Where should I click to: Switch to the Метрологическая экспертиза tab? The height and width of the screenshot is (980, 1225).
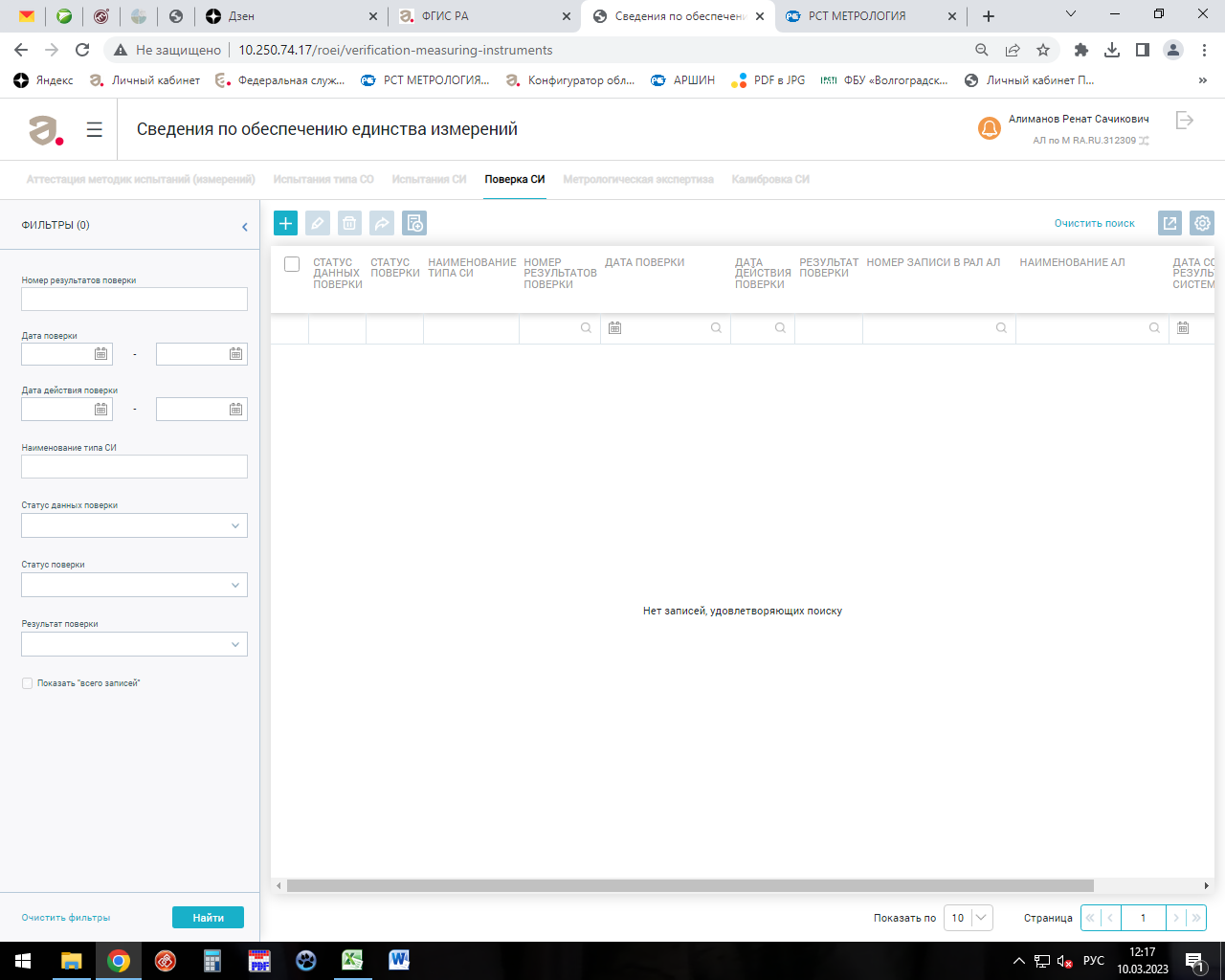637,179
